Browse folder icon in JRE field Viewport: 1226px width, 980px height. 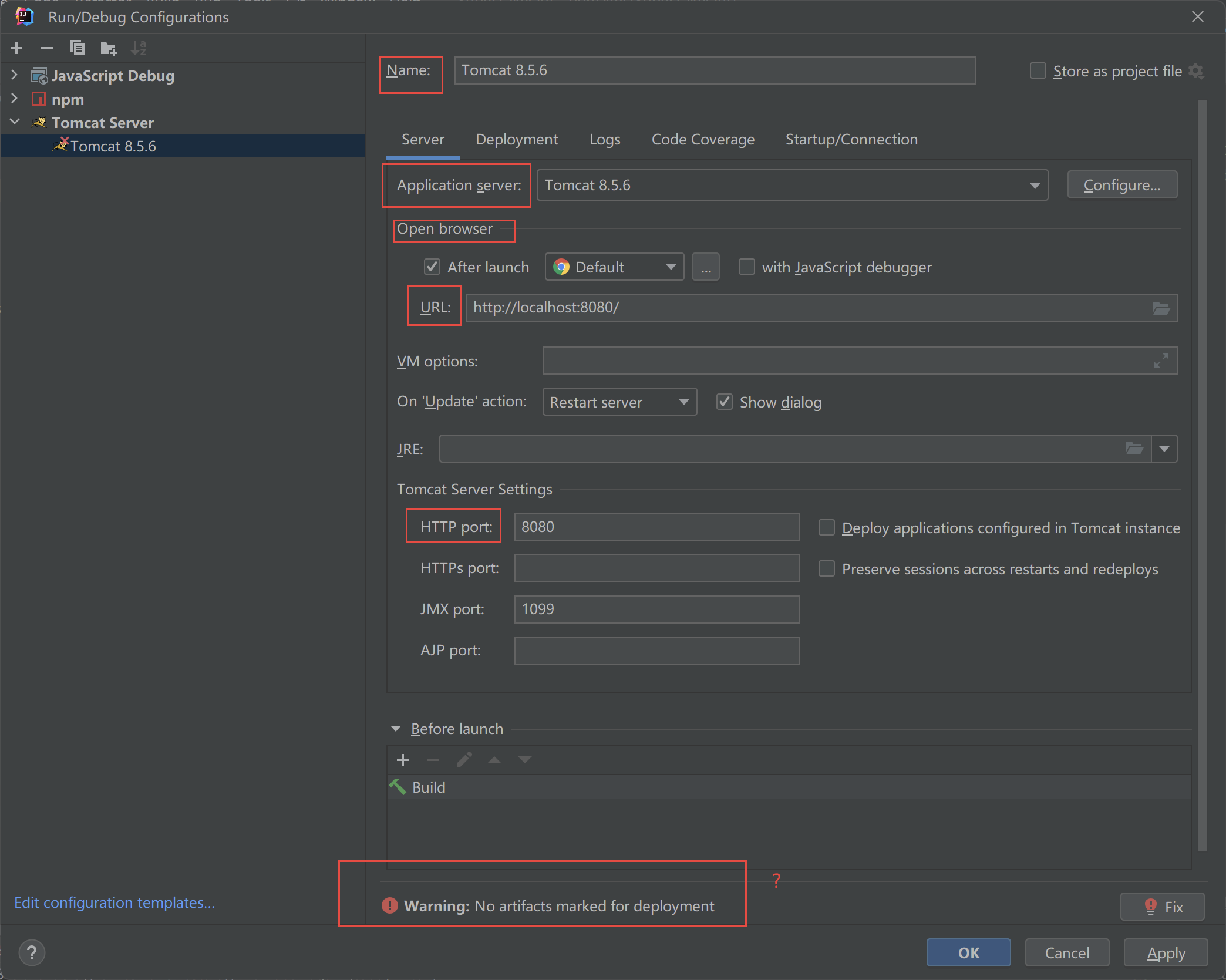coord(1134,449)
